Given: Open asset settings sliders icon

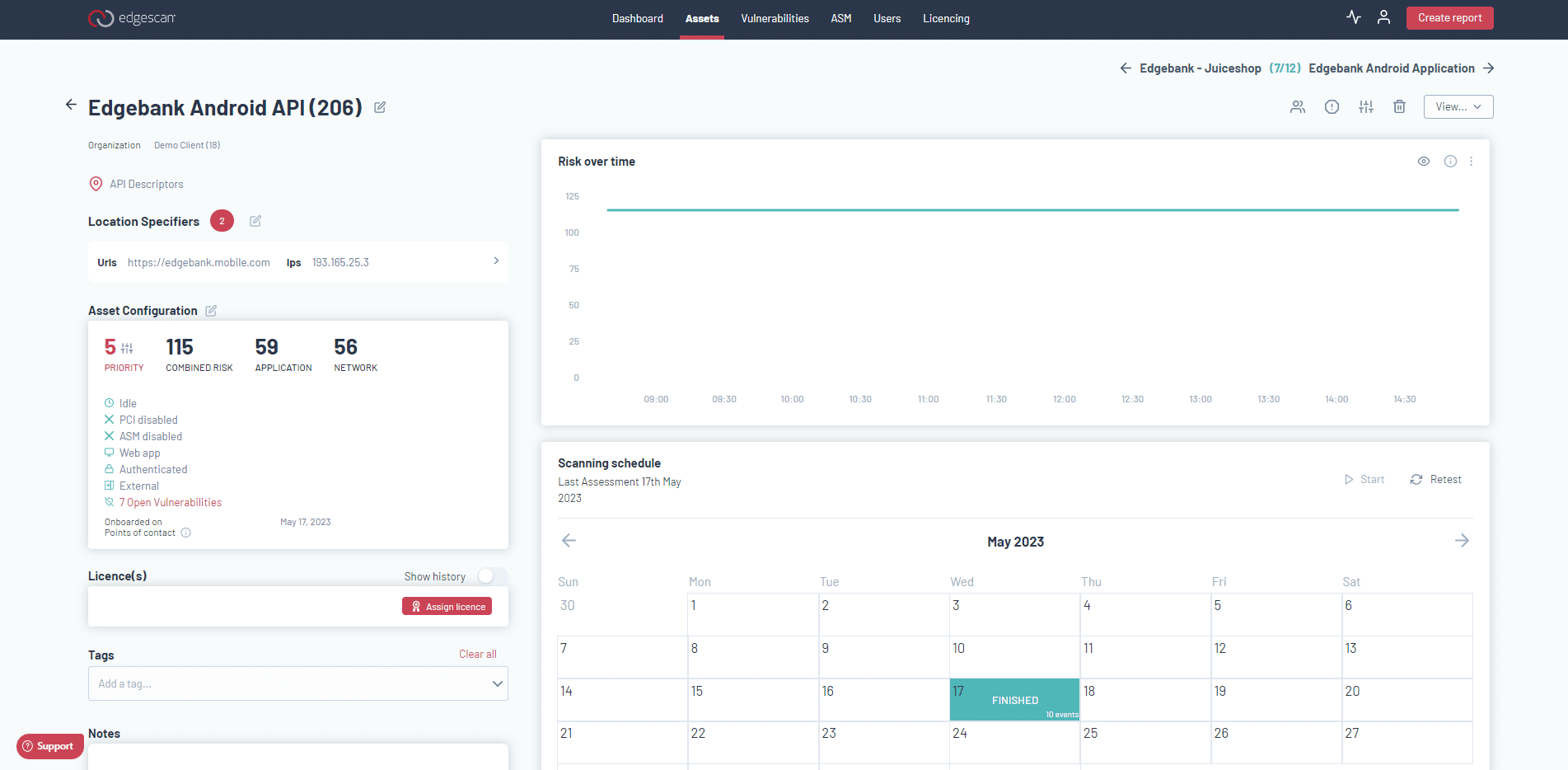Looking at the screenshot, I should pos(1366,106).
